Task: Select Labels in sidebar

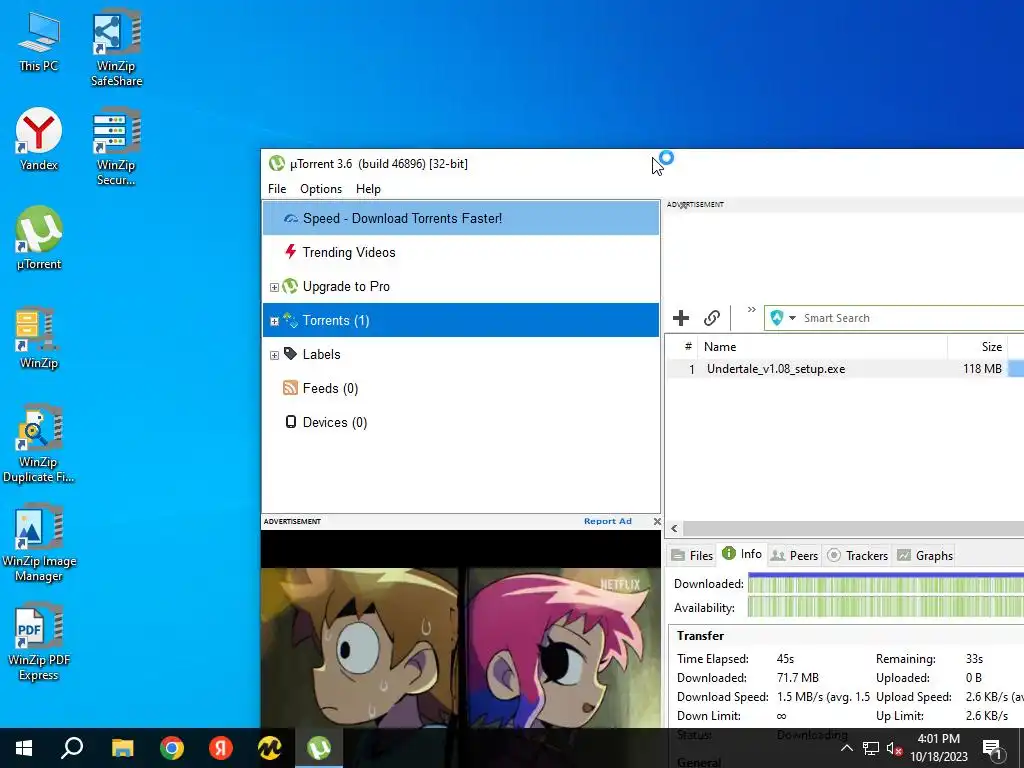Action: pyautogui.click(x=461, y=354)
